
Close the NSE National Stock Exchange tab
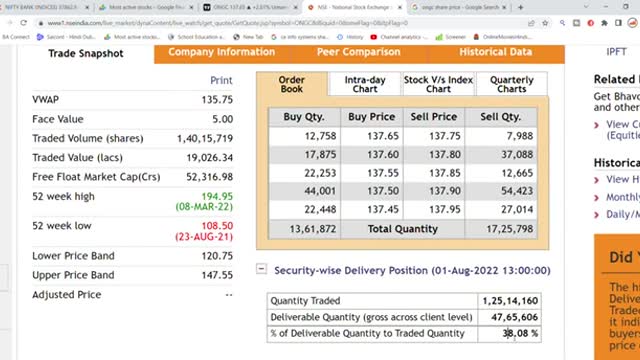[x=400, y=7]
